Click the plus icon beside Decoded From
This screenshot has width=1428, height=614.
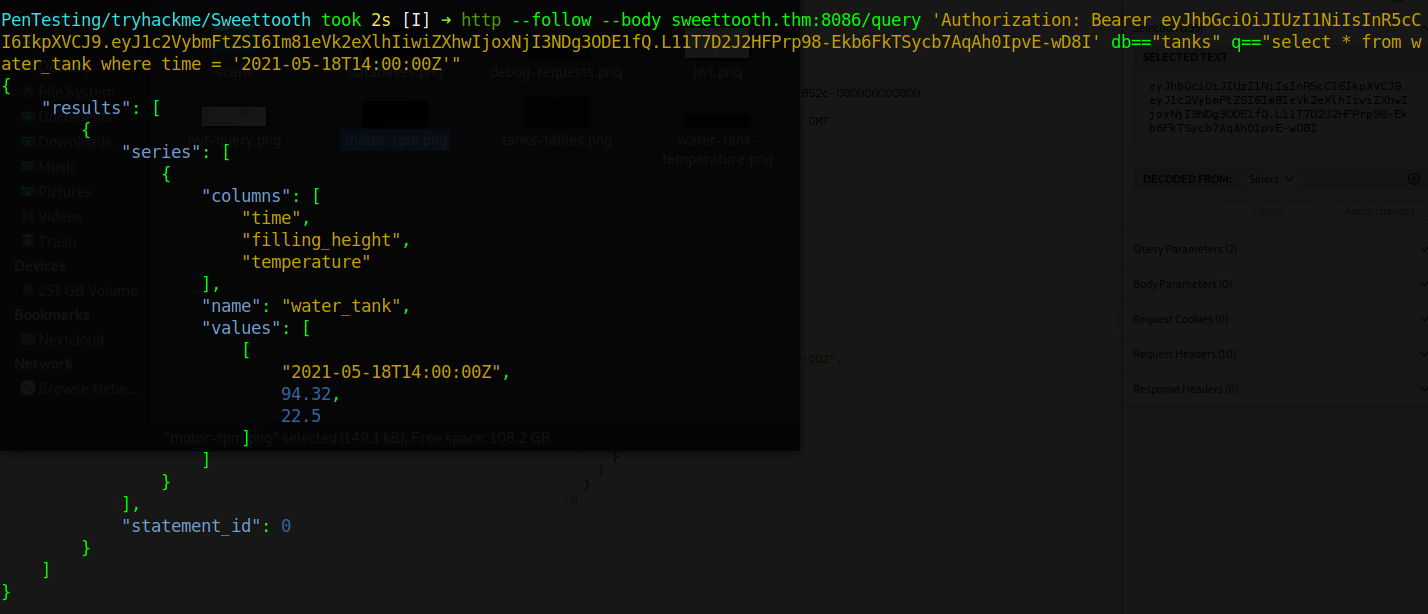1413,179
